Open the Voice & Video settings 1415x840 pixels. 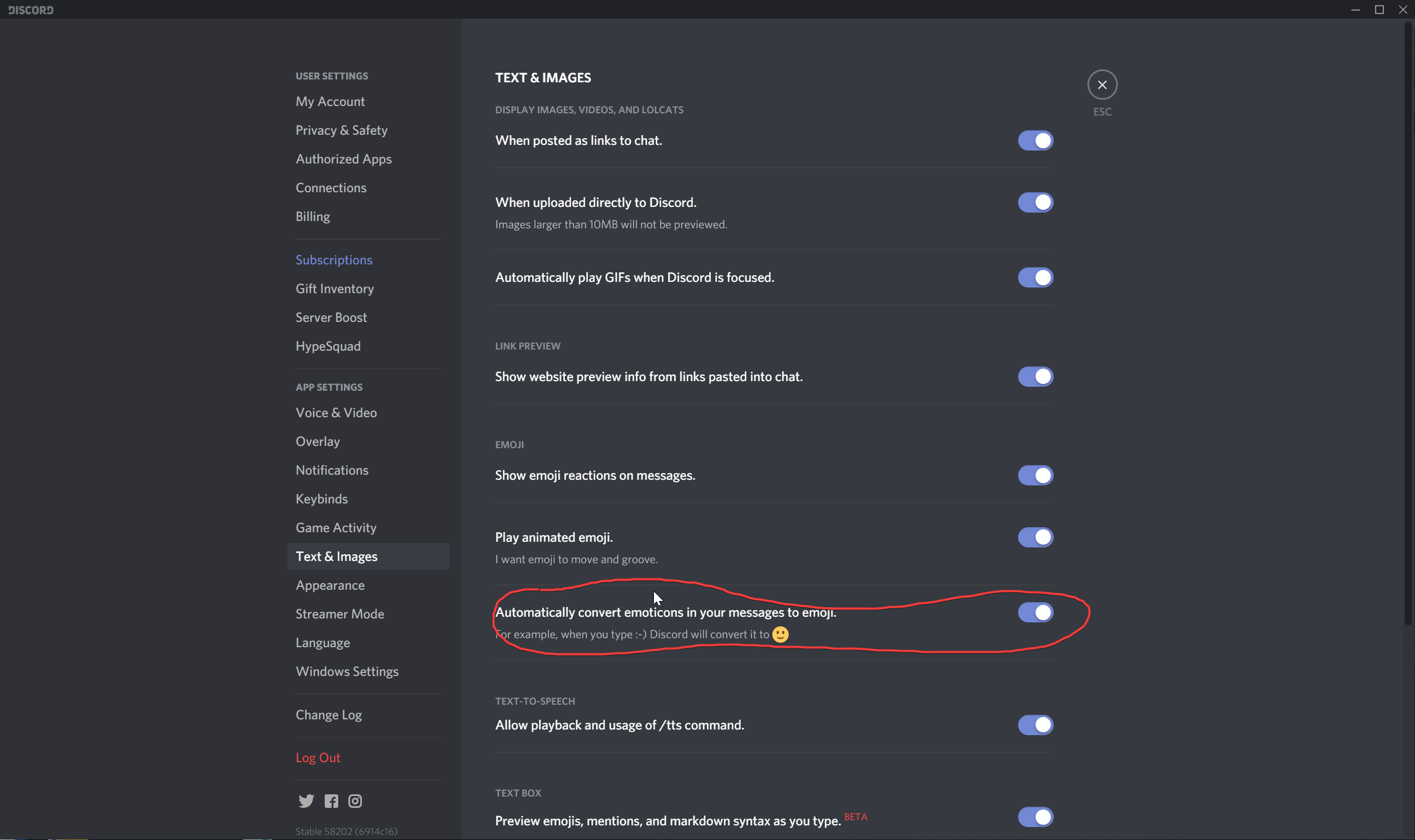click(336, 413)
